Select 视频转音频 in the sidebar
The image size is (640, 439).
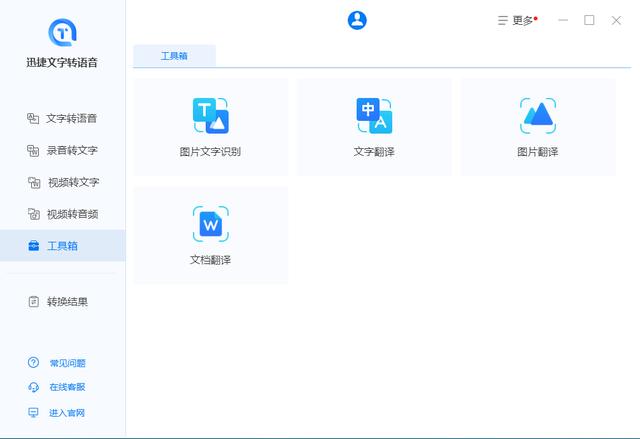[62, 214]
